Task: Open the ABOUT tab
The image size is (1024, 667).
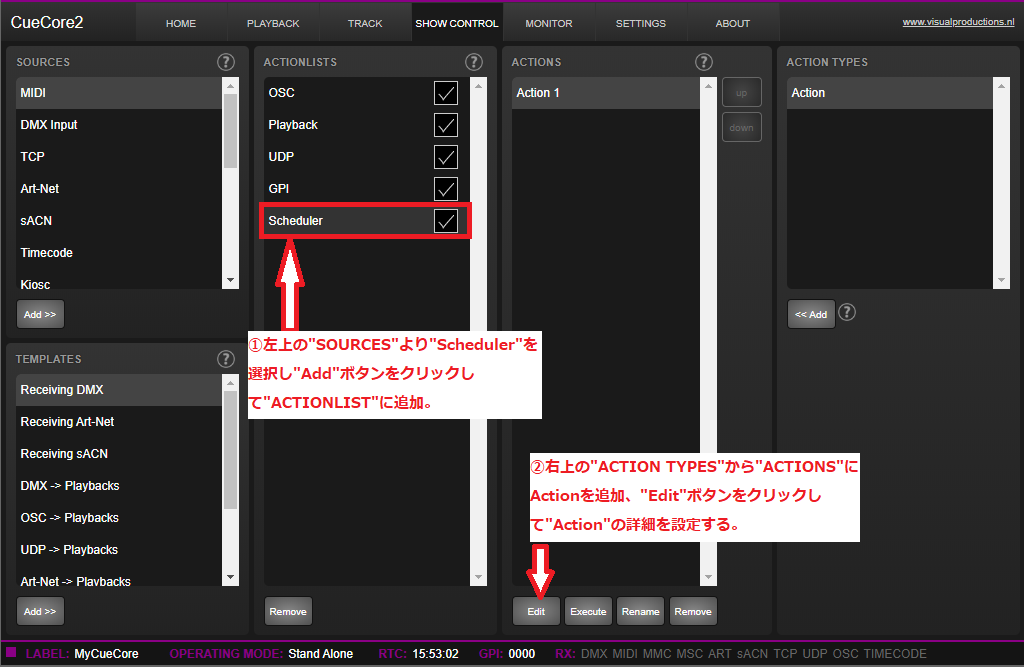Action: (x=733, y=24)
